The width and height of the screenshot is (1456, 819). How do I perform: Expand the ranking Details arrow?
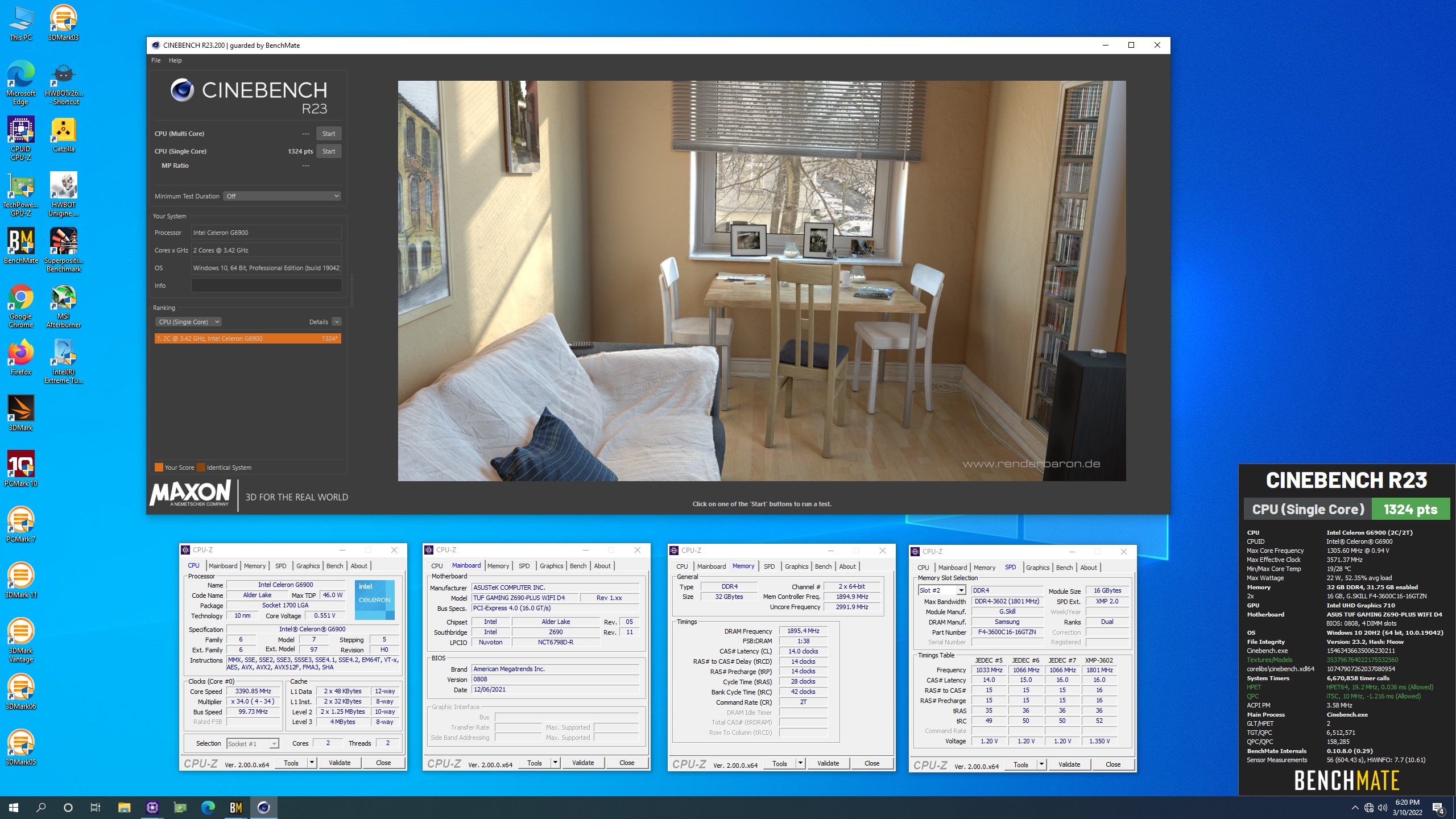[x=337, y=322]
